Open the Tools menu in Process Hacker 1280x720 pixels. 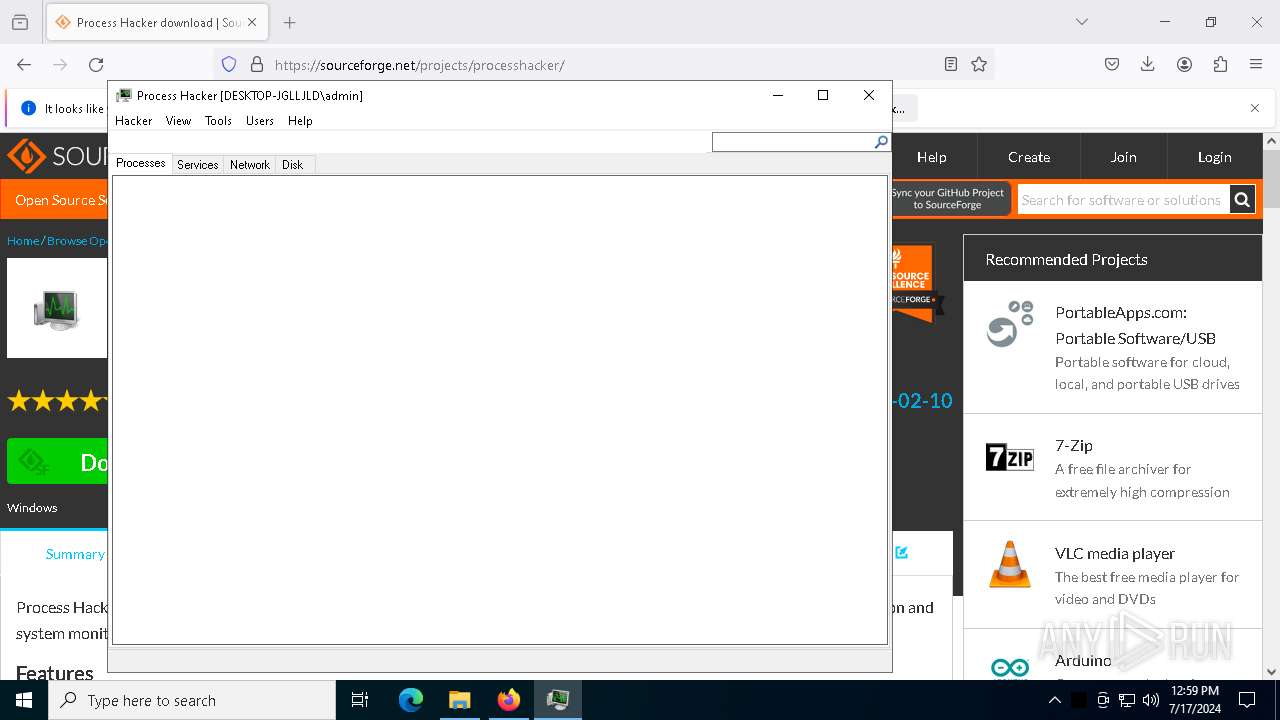[218, 121]
